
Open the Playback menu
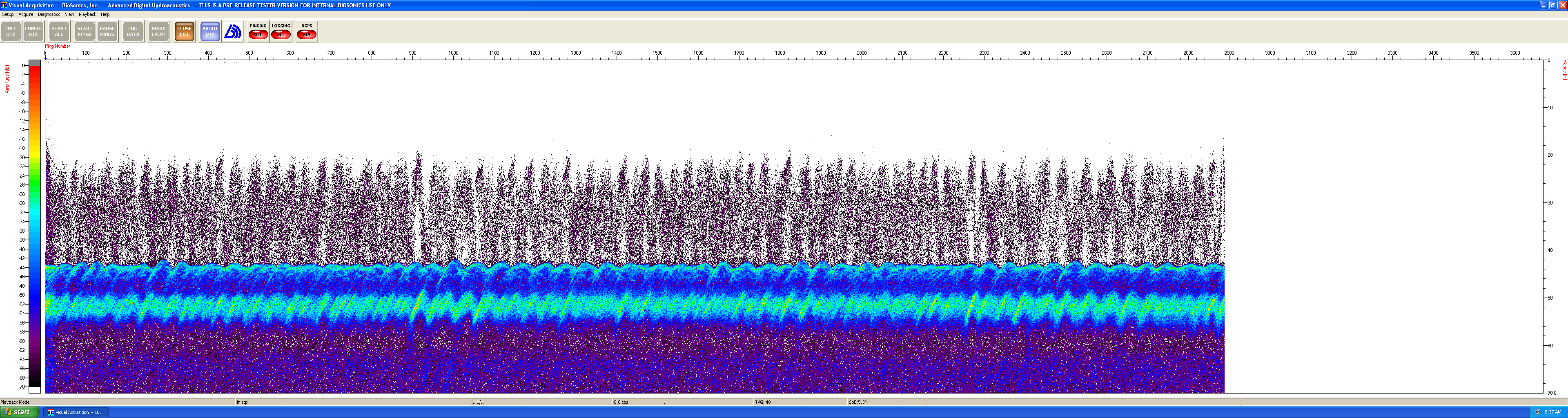tap(87, 14)
